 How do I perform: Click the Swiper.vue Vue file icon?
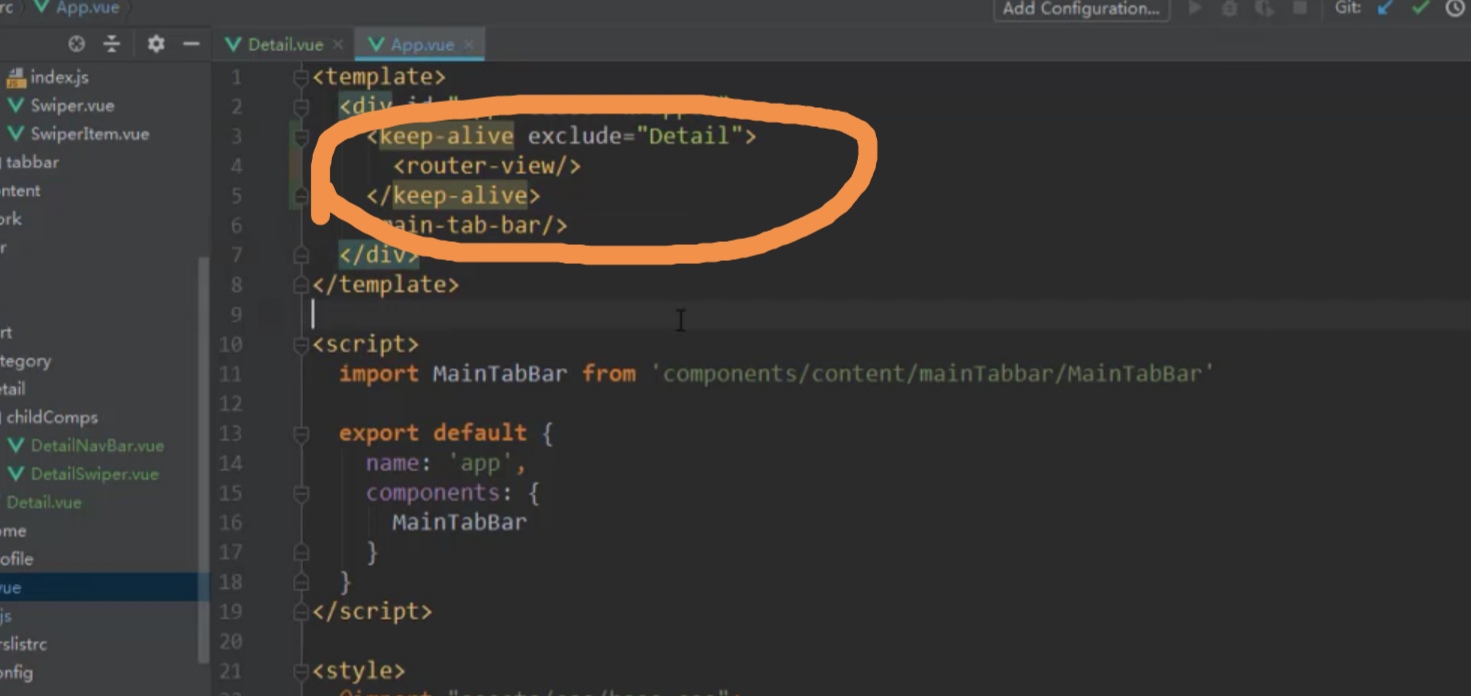click(x=15, y=105)
